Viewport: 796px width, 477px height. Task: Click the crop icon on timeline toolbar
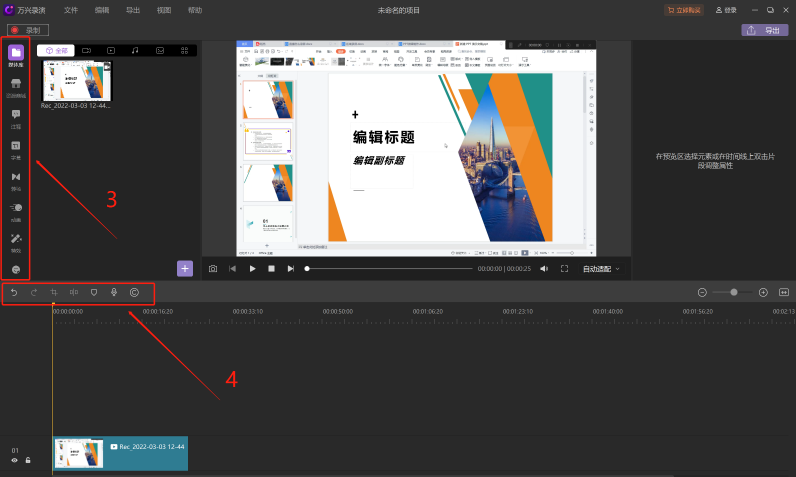coord(54,292)
